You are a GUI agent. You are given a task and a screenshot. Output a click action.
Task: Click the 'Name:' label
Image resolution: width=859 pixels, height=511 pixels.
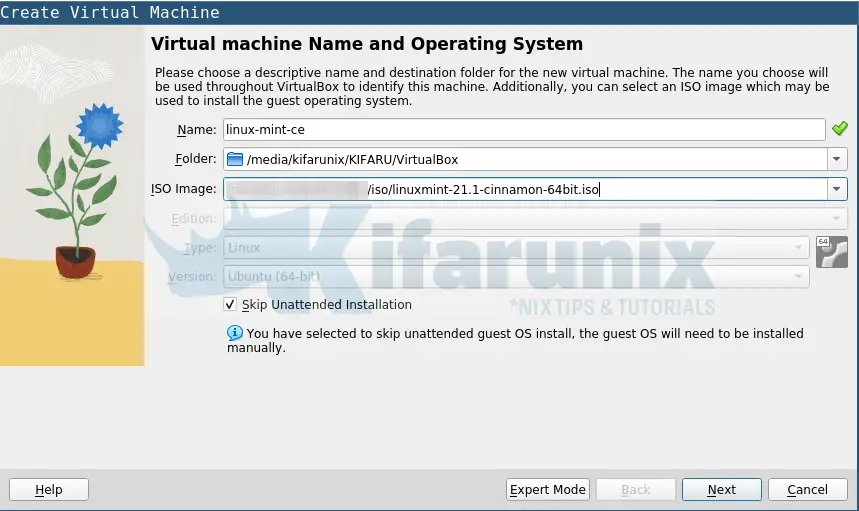tap(197, 130)
